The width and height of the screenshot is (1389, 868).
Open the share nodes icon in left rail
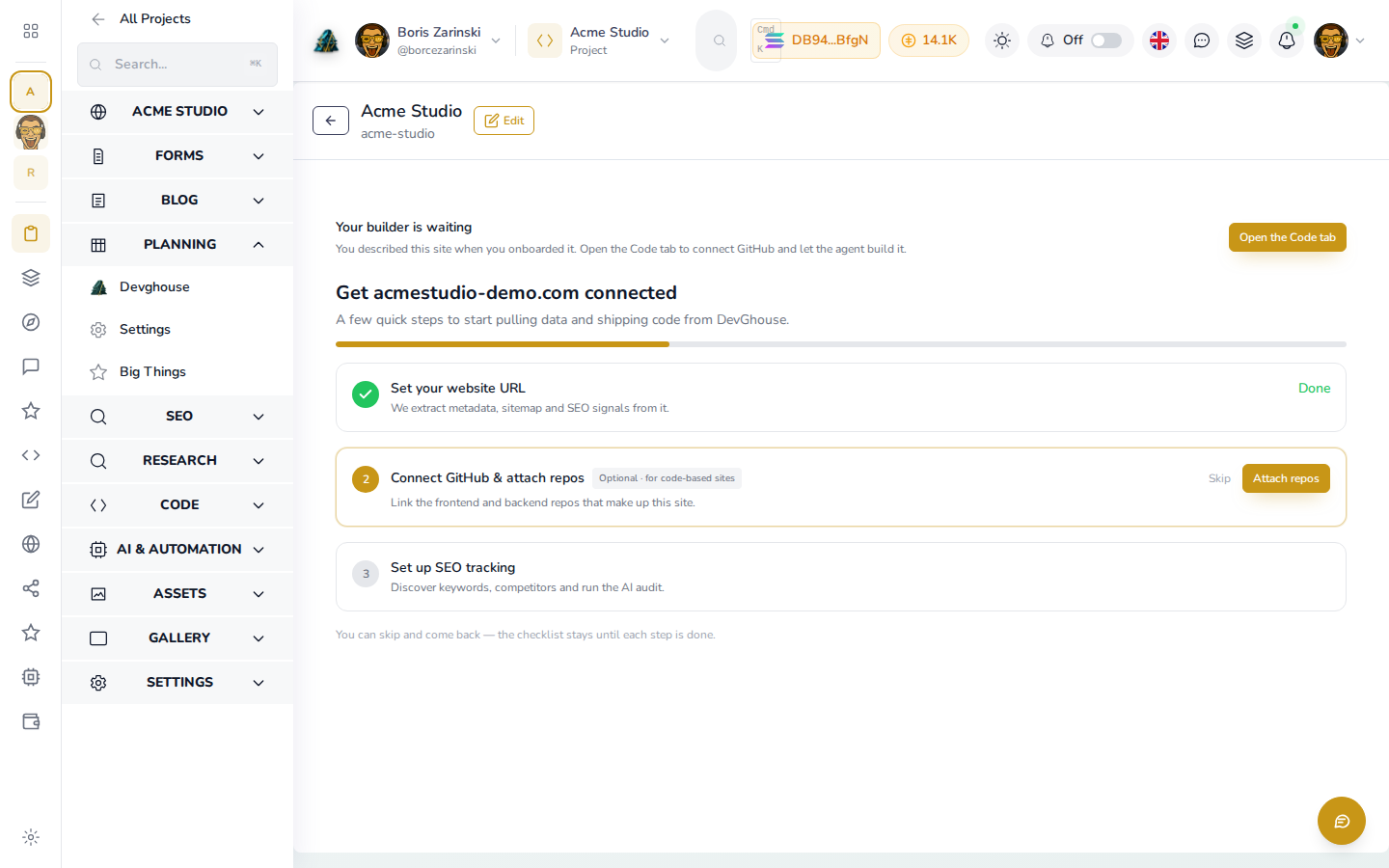pyautogui.click(x=31, y=588)
